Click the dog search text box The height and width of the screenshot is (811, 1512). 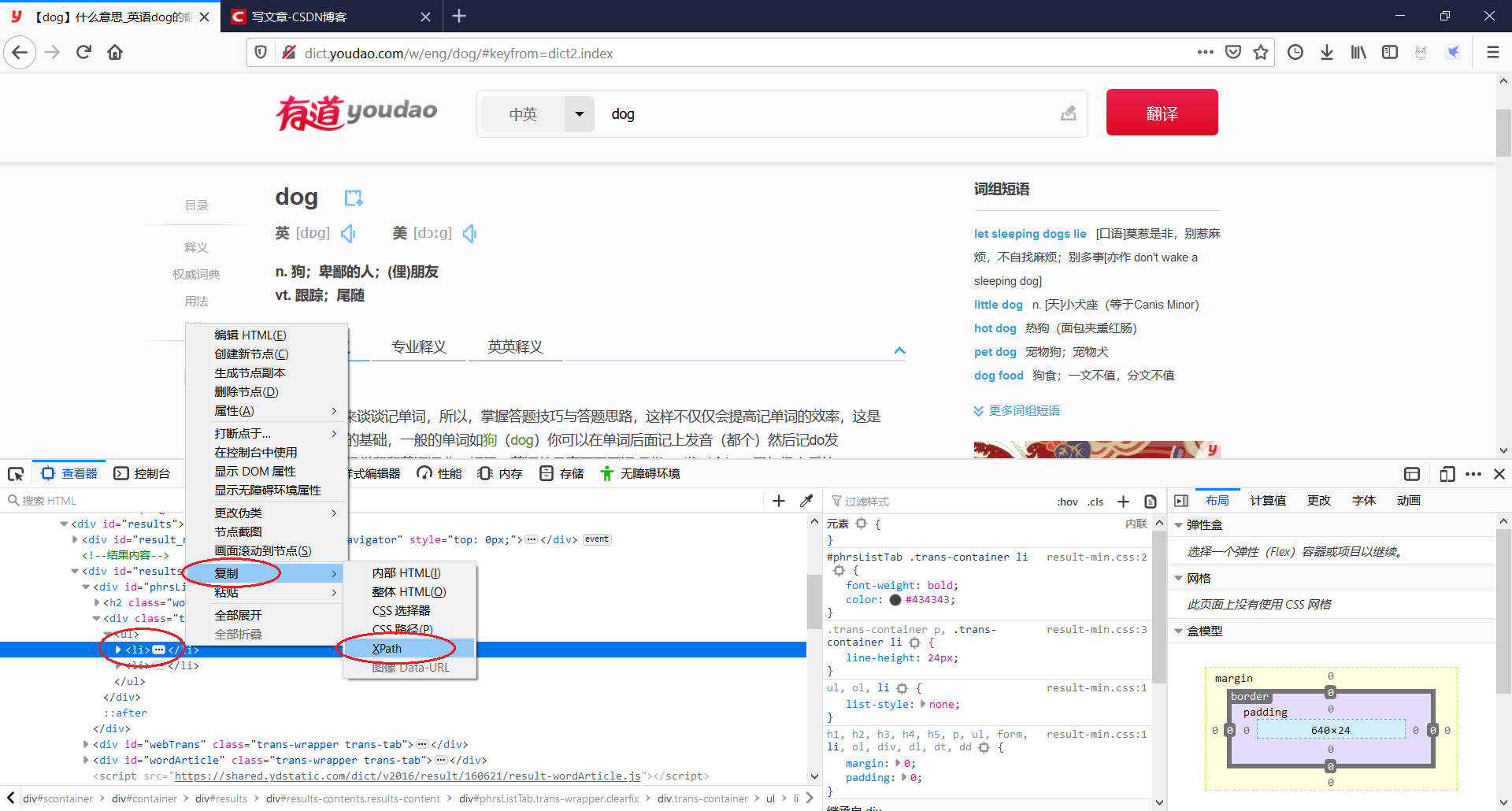[x=827, y=114]
